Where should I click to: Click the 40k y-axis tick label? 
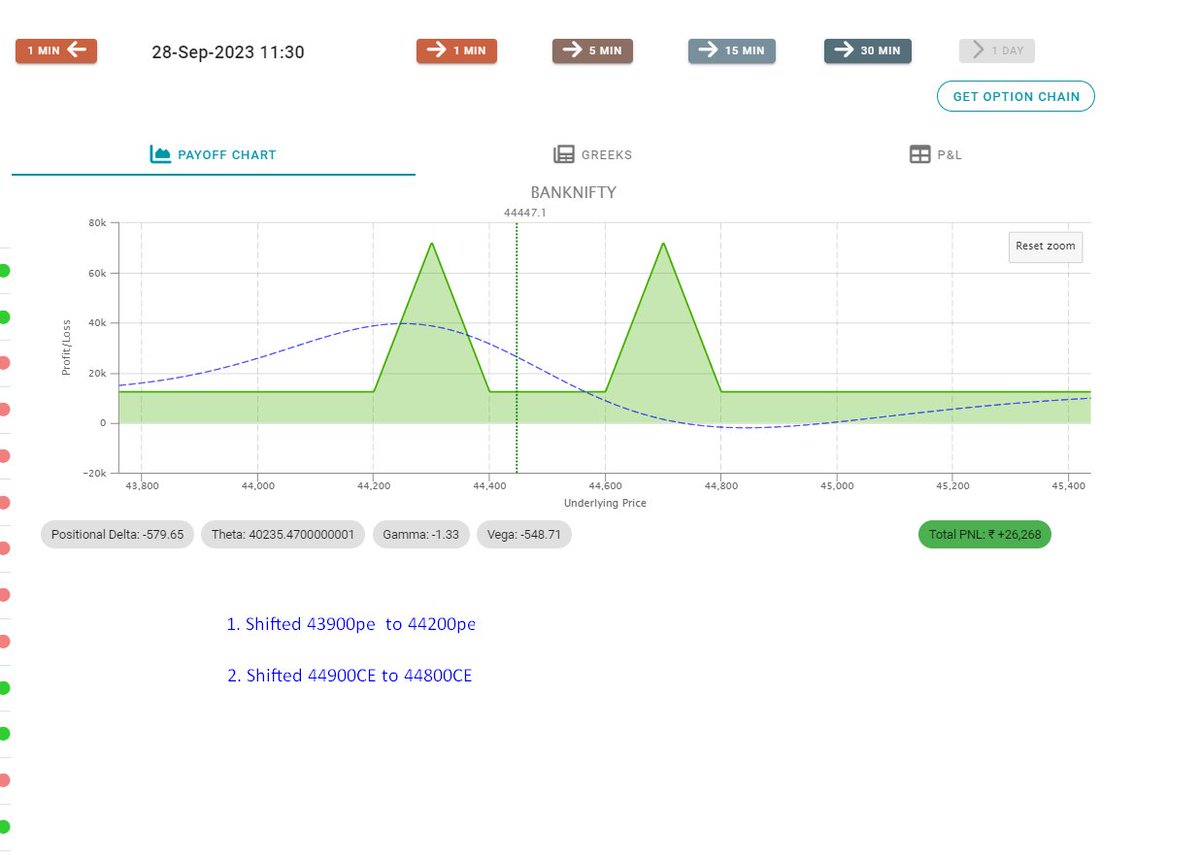[97, 323]
